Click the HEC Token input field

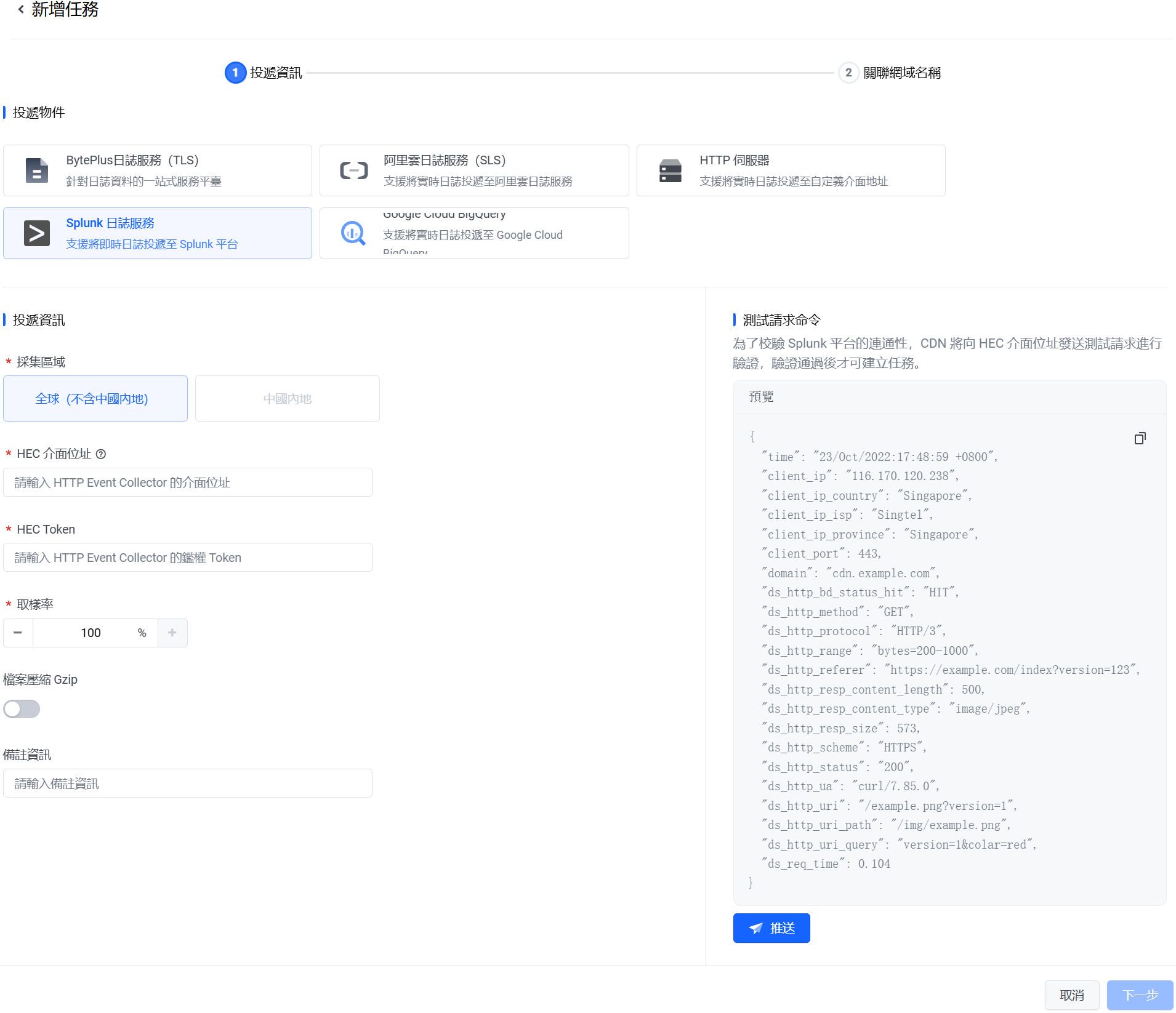click(188, 558)
